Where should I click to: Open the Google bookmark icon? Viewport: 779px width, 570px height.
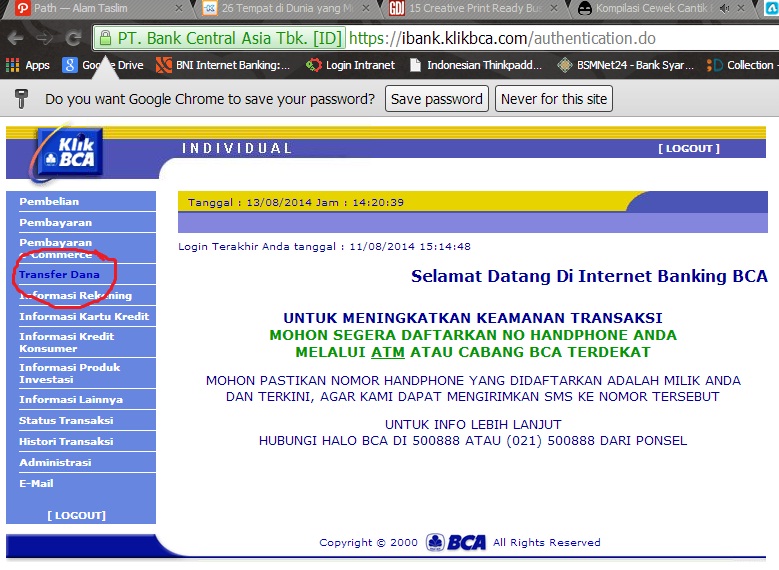pyautogui.click(x=70, y=65)
